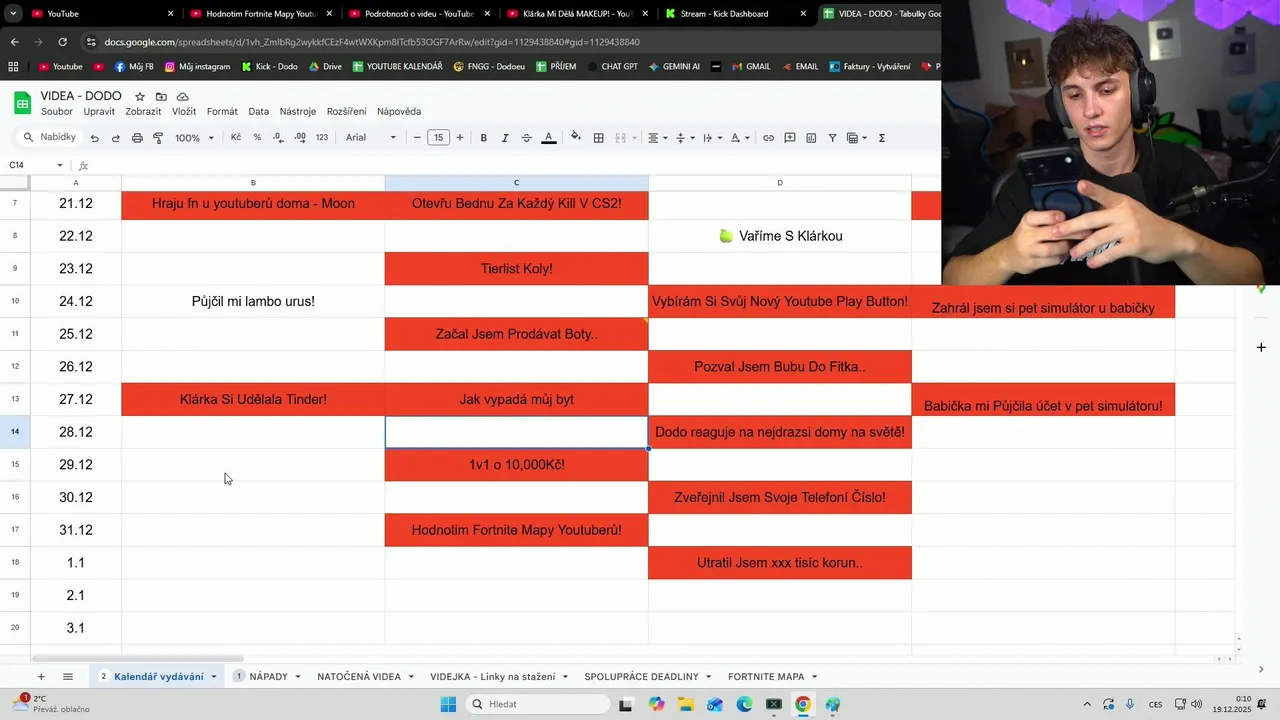
Task: Open the cell borders tool
Action: [598, 138]
